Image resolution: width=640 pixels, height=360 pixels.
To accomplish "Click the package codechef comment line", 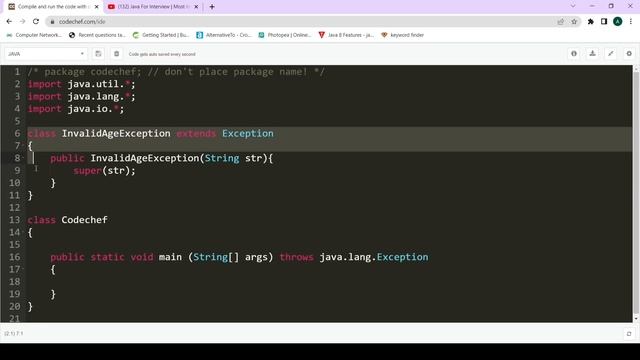I will click(176, 72).
